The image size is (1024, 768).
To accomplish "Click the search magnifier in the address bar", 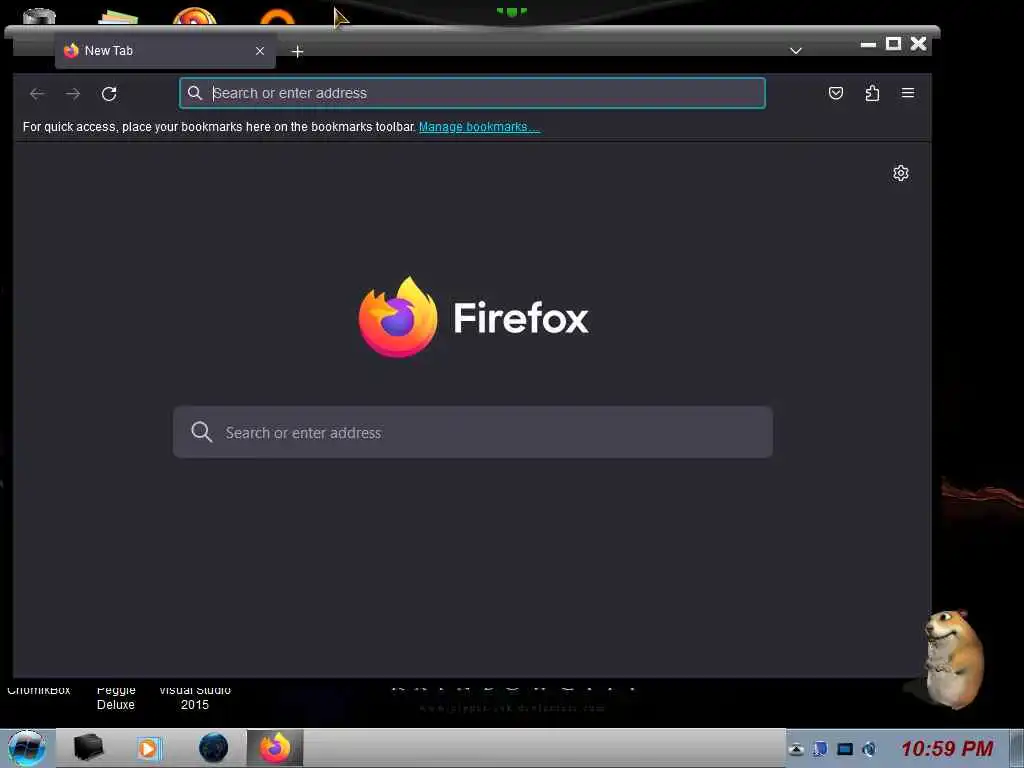I will [195, 93].
